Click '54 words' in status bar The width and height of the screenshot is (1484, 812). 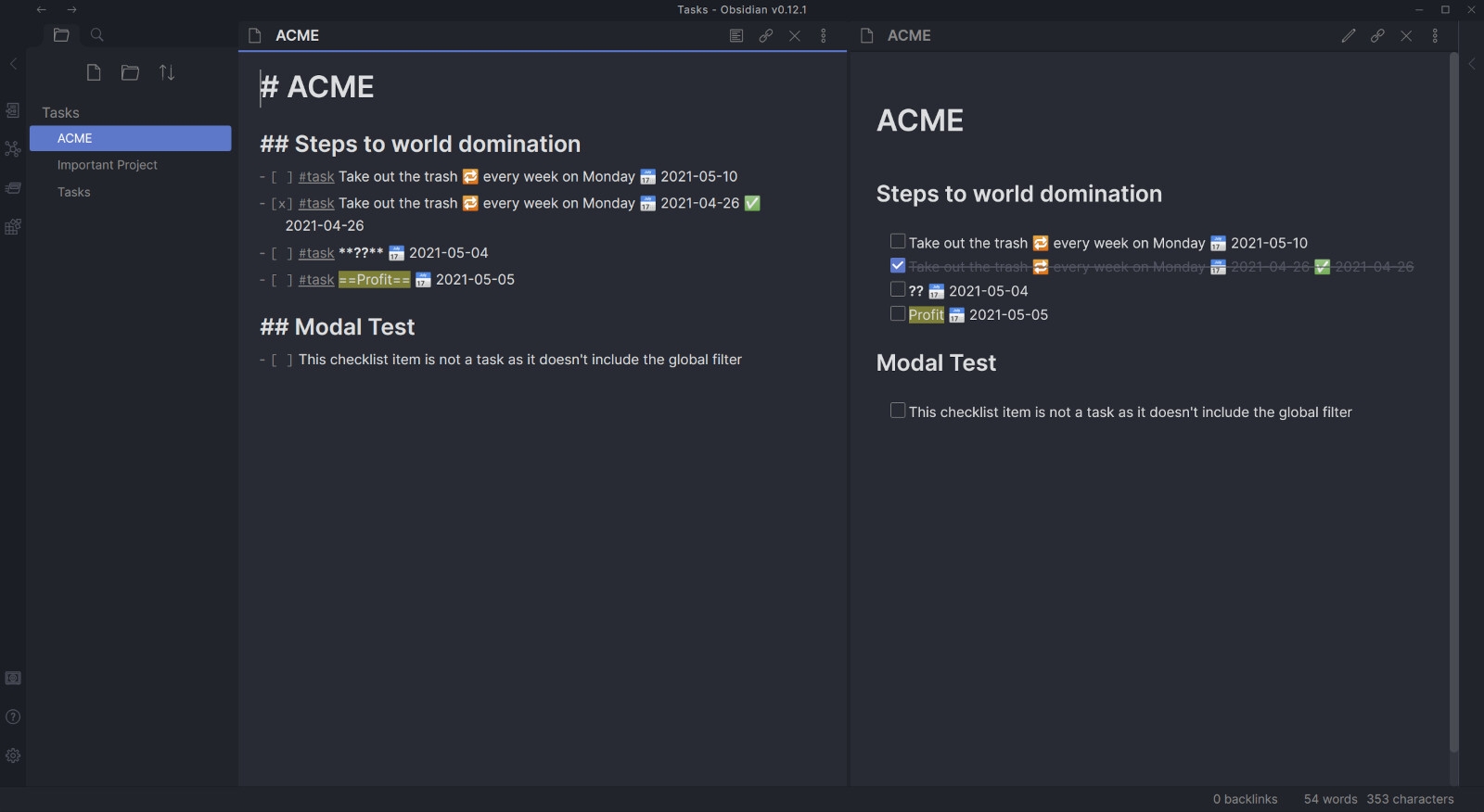1330,799
